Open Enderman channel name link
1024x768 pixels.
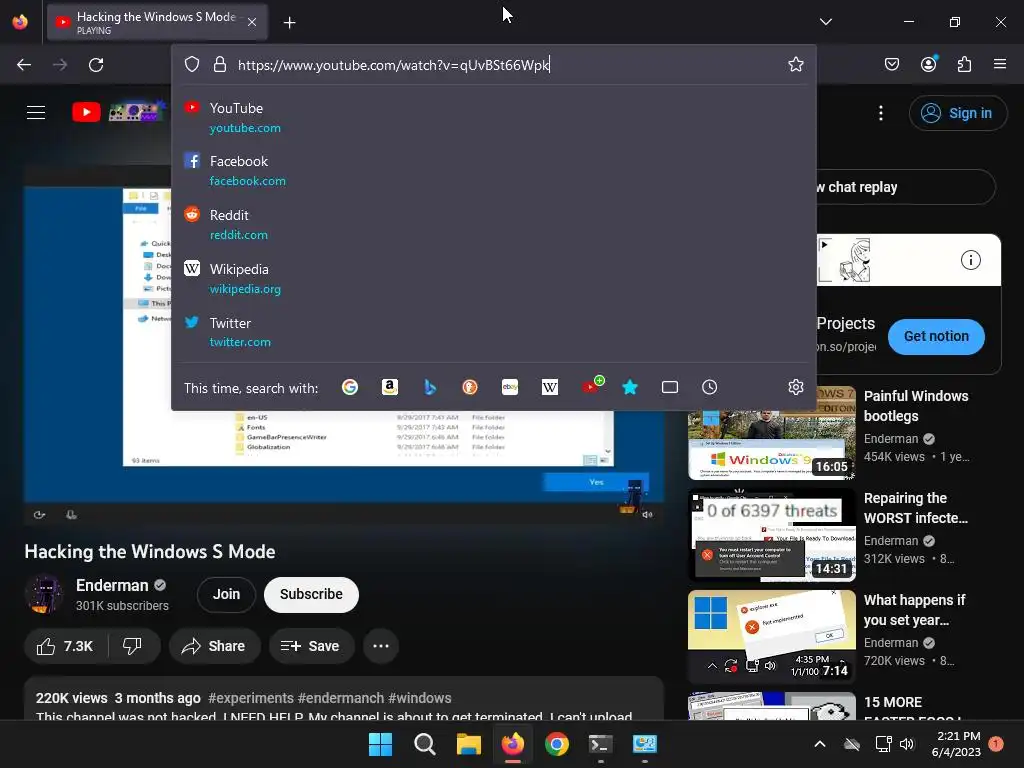pos(112,585)
